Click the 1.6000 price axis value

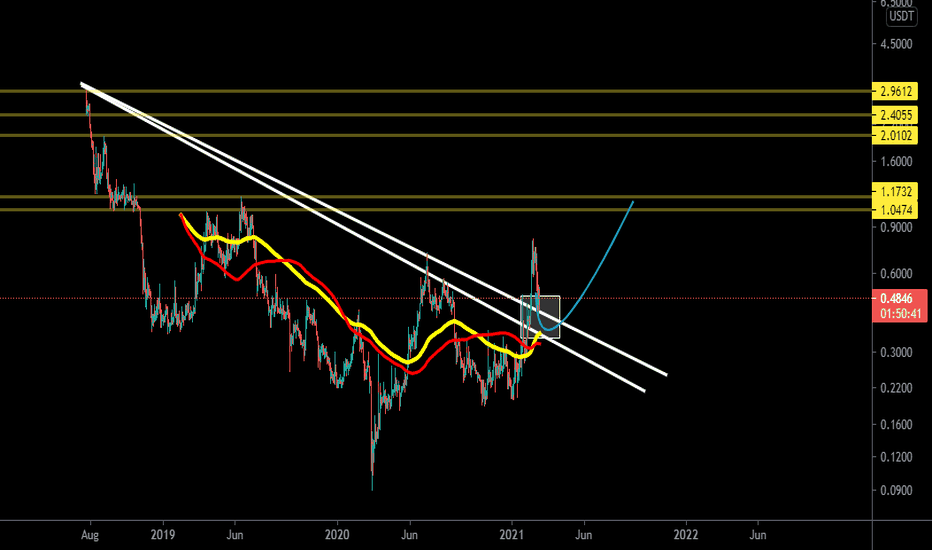pyautogui.click(x=896, y=162)
